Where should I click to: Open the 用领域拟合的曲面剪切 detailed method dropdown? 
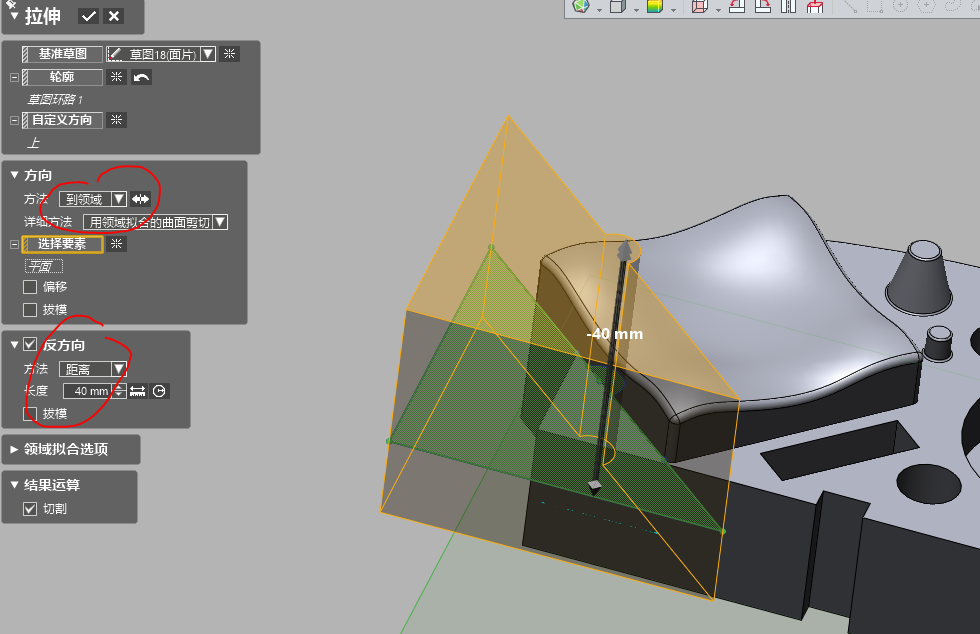pos(220,222)
